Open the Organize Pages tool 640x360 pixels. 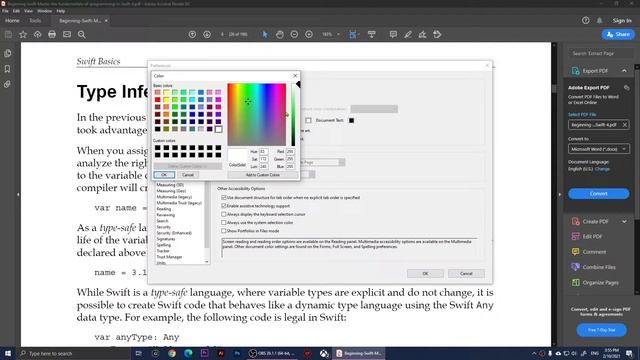tap(600, 282)
